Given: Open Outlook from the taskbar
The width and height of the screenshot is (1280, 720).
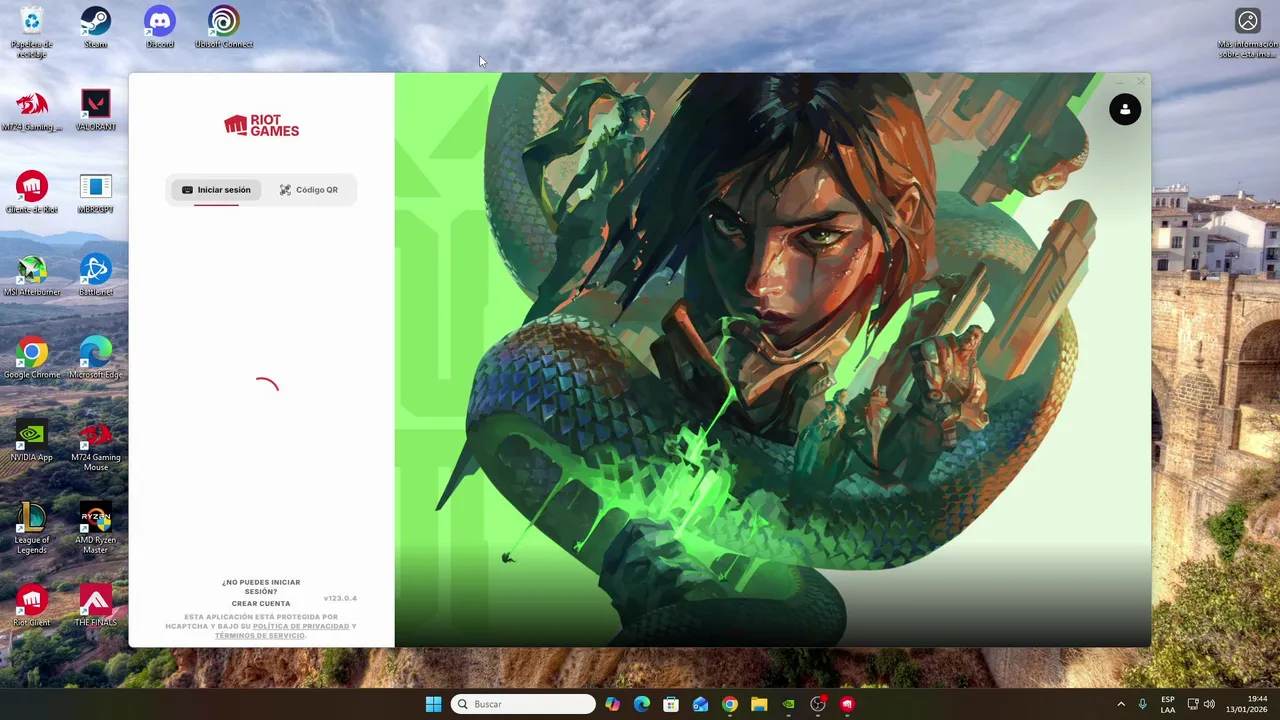Looking at the screenshot, I should [700, 704].
